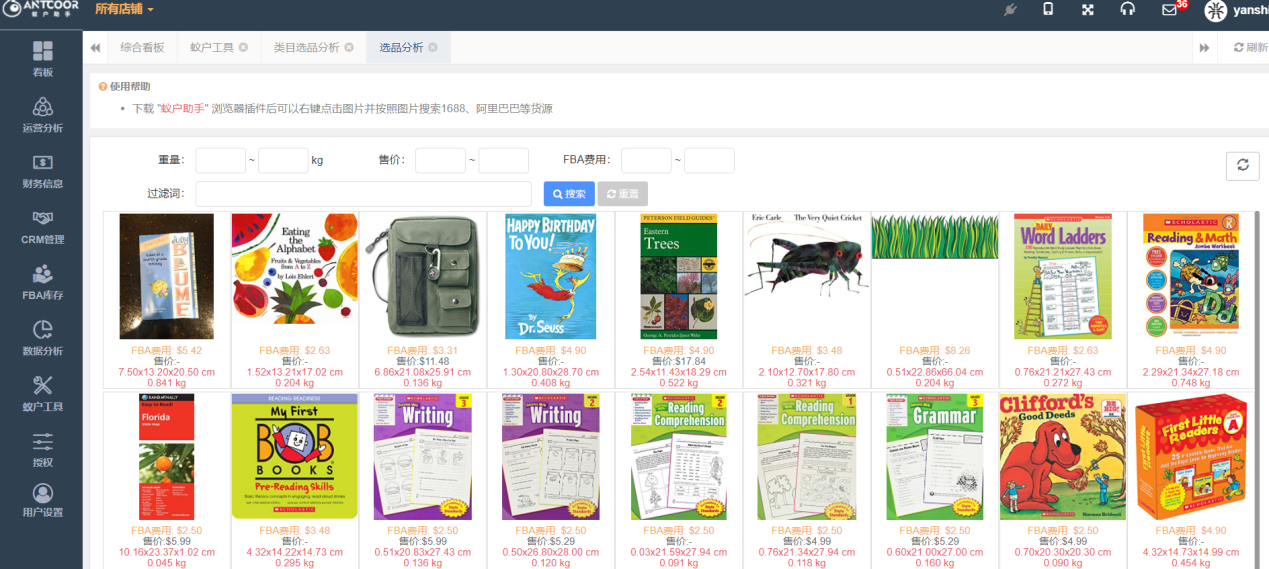This screenshot has width=1269, height=569.
Task: Click the maximum FBA费用 input
Action: (x=709, y=160)
